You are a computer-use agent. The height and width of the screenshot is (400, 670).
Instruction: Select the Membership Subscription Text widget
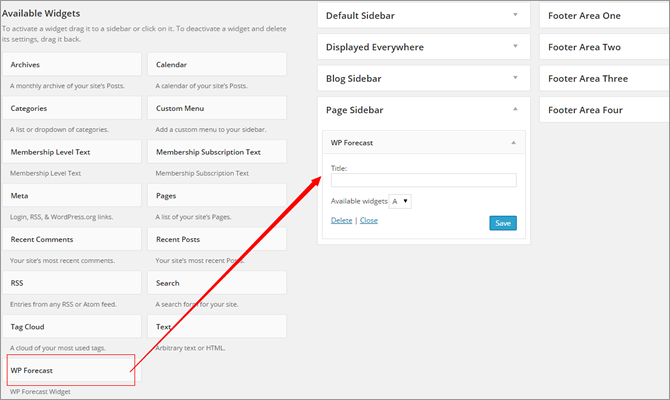pos(217,152)
